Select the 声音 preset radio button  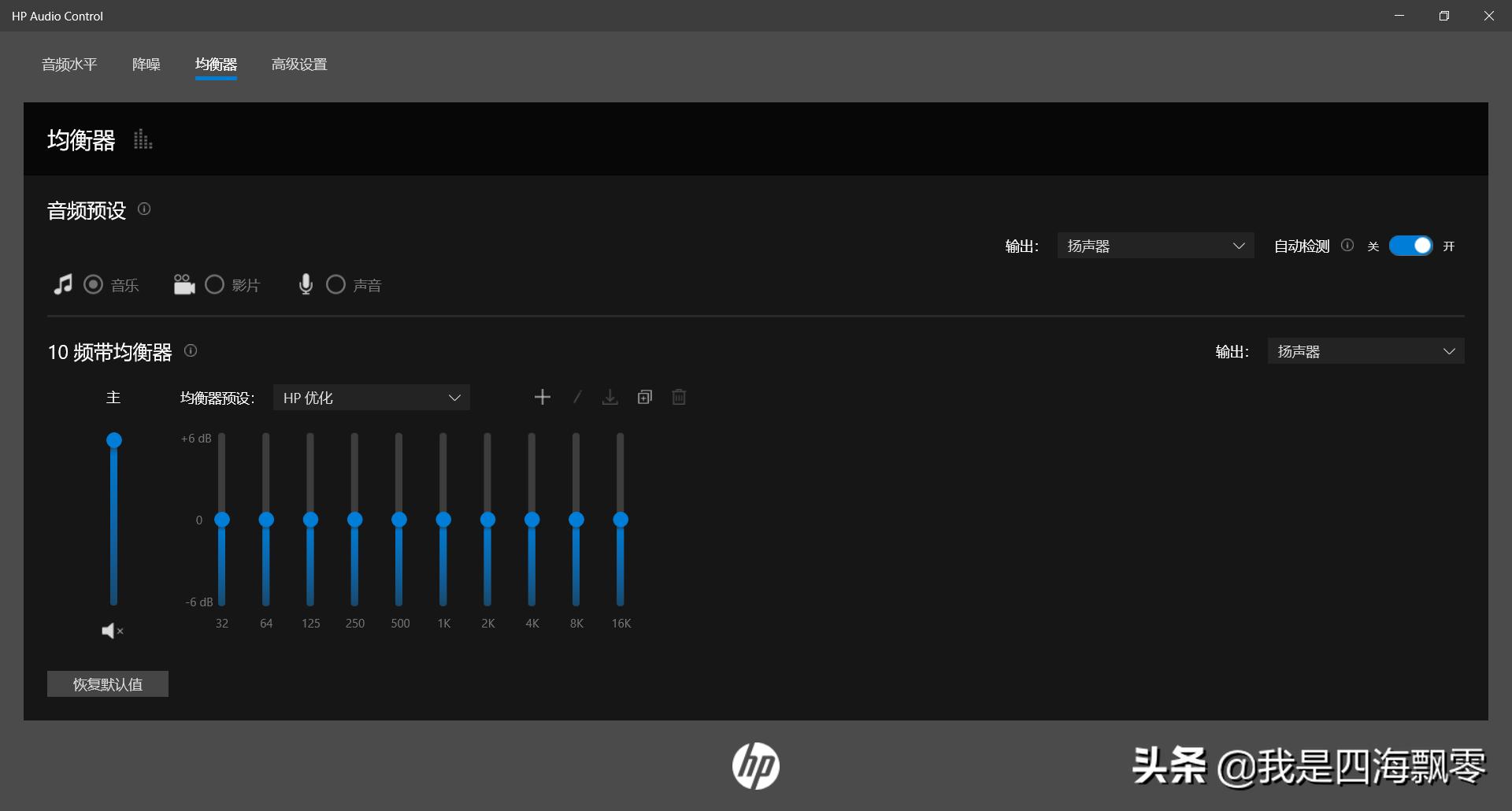[x=335, y=284]
